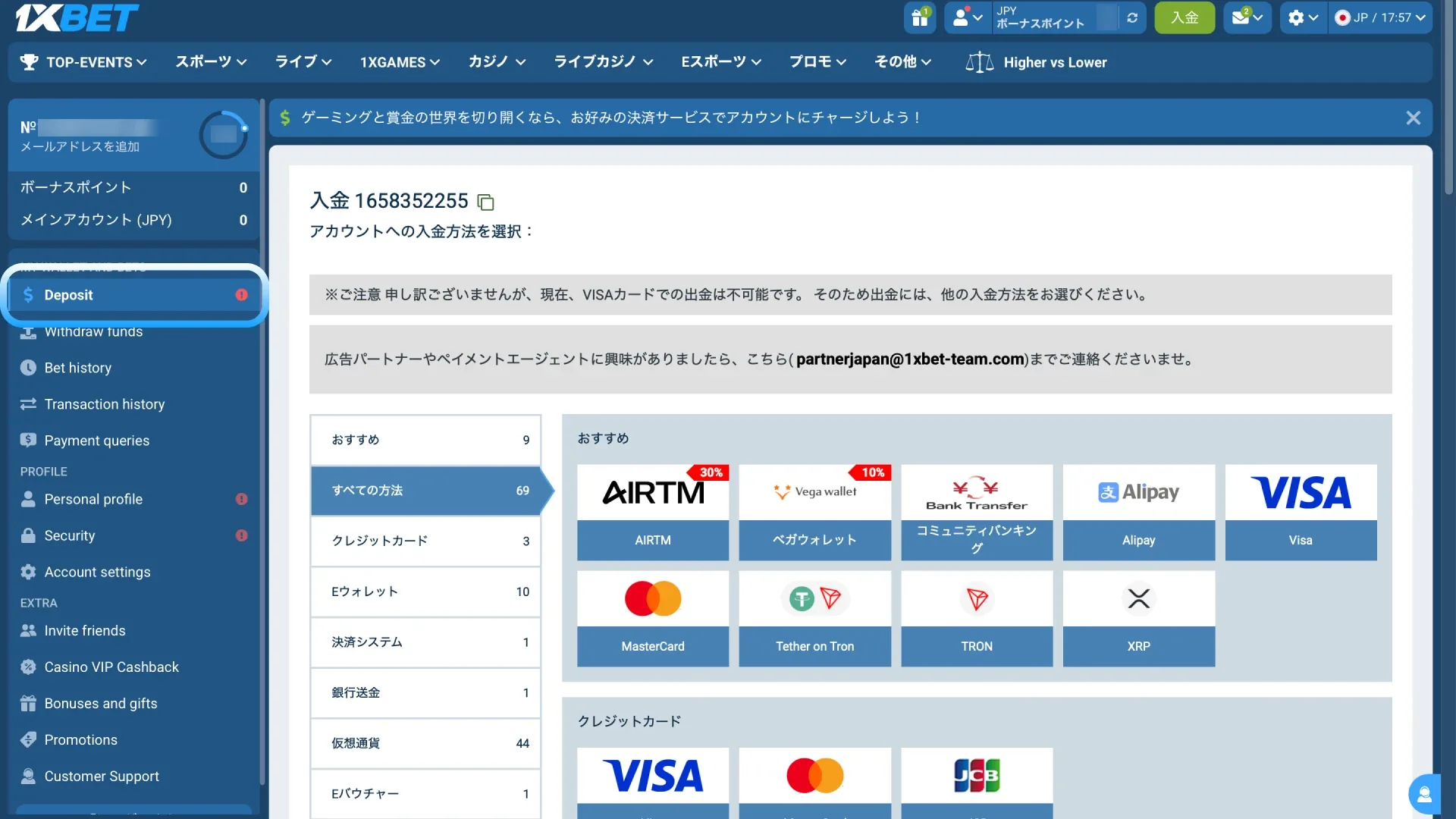Expand the その他 menu
1456x819 pixels.
point(902,62)
